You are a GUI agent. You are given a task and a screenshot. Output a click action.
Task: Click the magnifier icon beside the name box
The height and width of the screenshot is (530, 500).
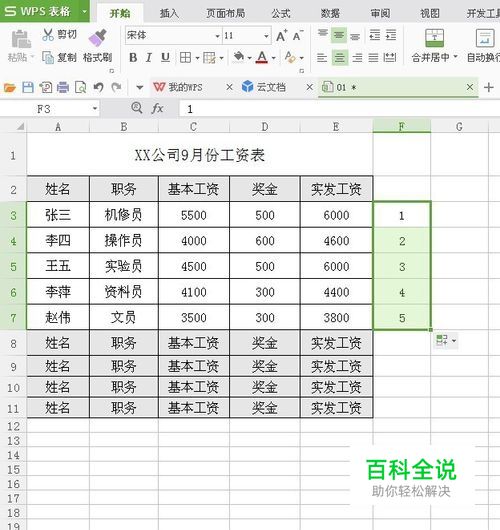coord(137,108)
